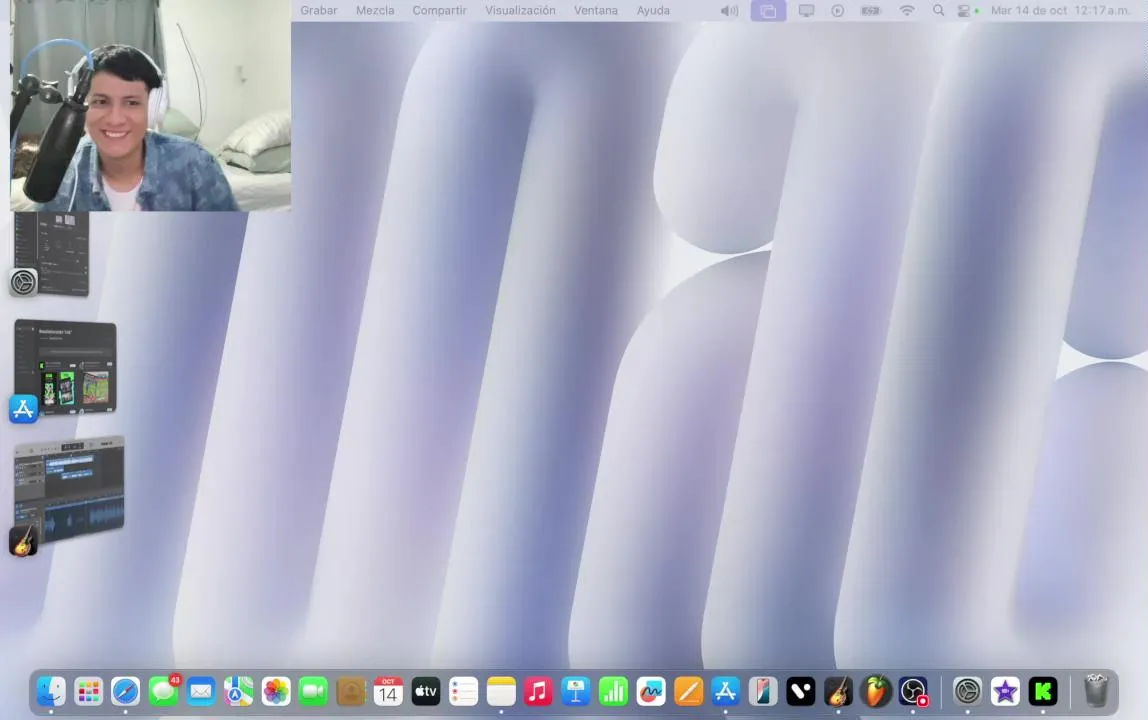The image size is (1148, 720).
Task: Click the Stage Manager menu bar icon
Action: [x=768, y=10]
